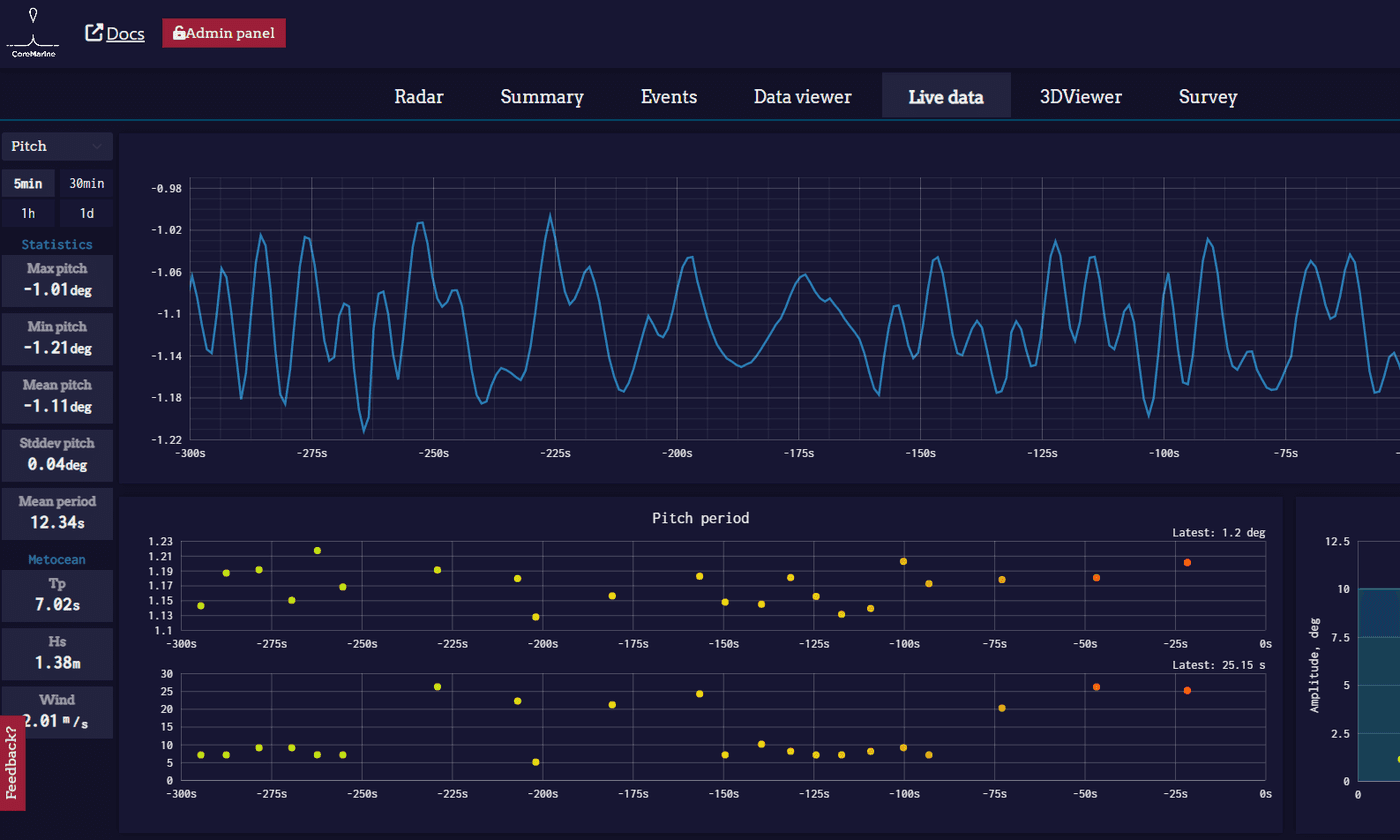Screen dimensions: 1400x840
Task: Open the Admin panel button
Action: point(224,33)
